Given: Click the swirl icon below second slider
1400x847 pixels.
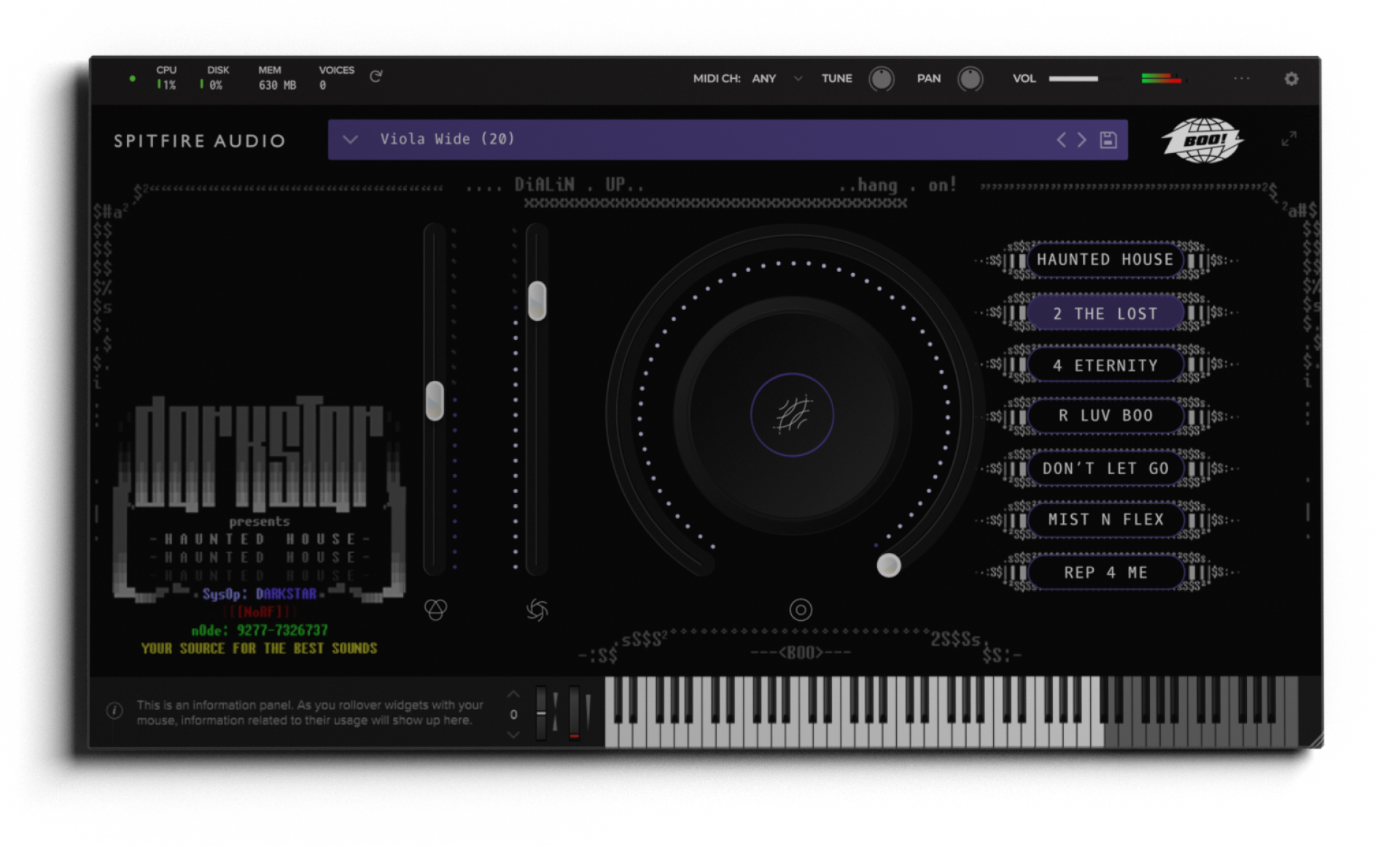Looking at the screenshot, I should (537, 610).
